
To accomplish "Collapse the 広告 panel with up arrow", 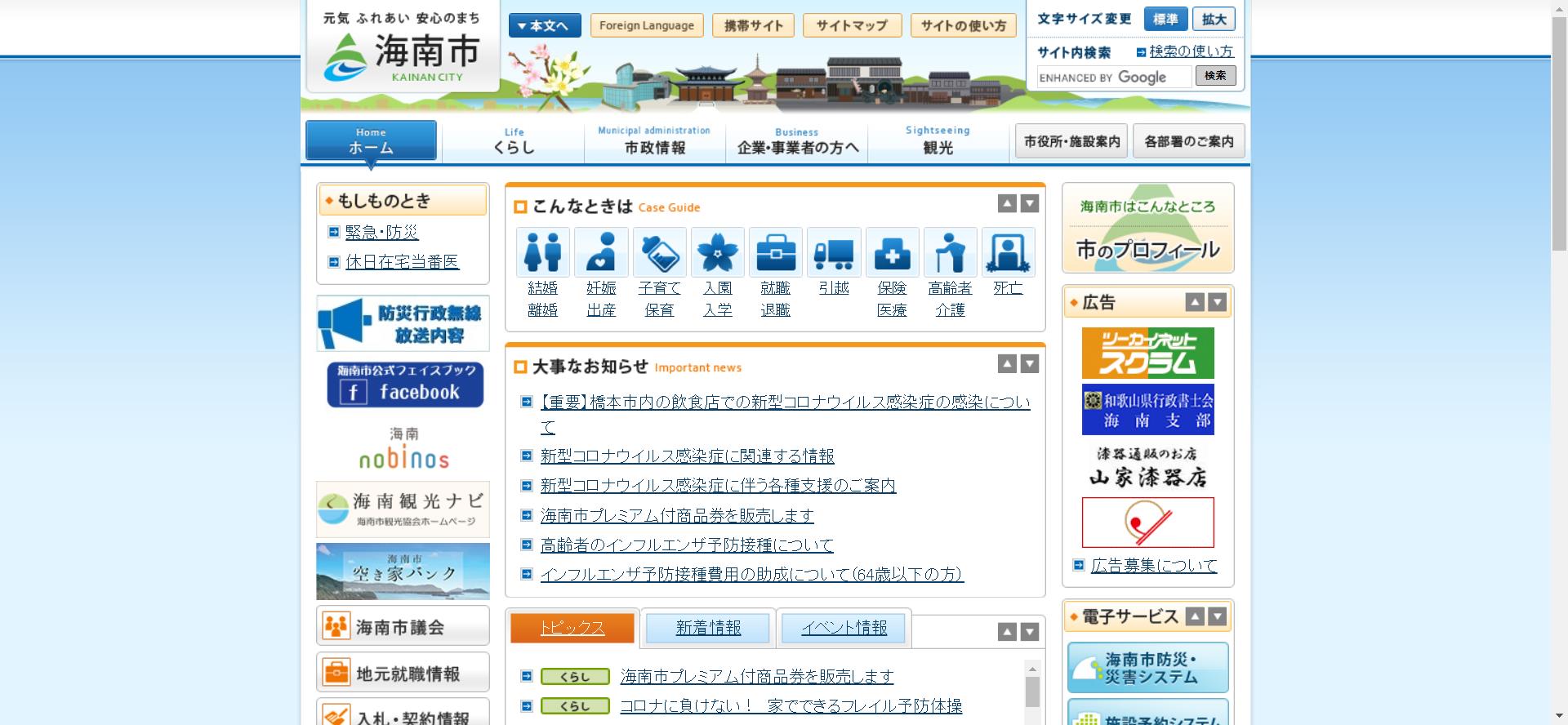I will click(1195, 302).
